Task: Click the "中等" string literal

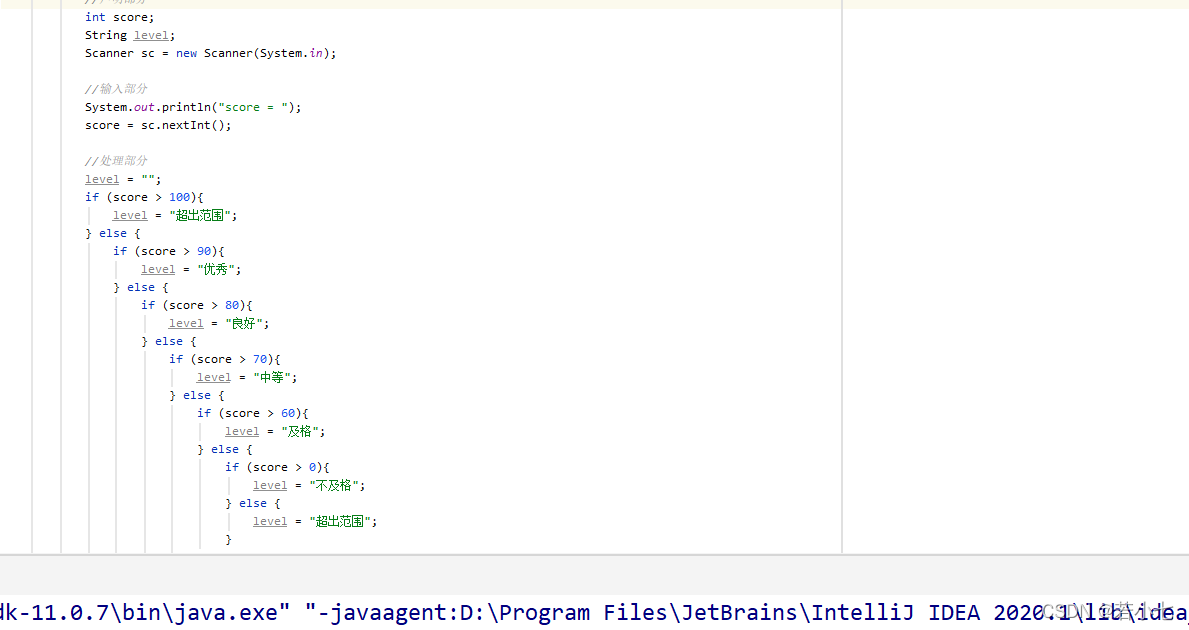Action: (x=272, y=377)
